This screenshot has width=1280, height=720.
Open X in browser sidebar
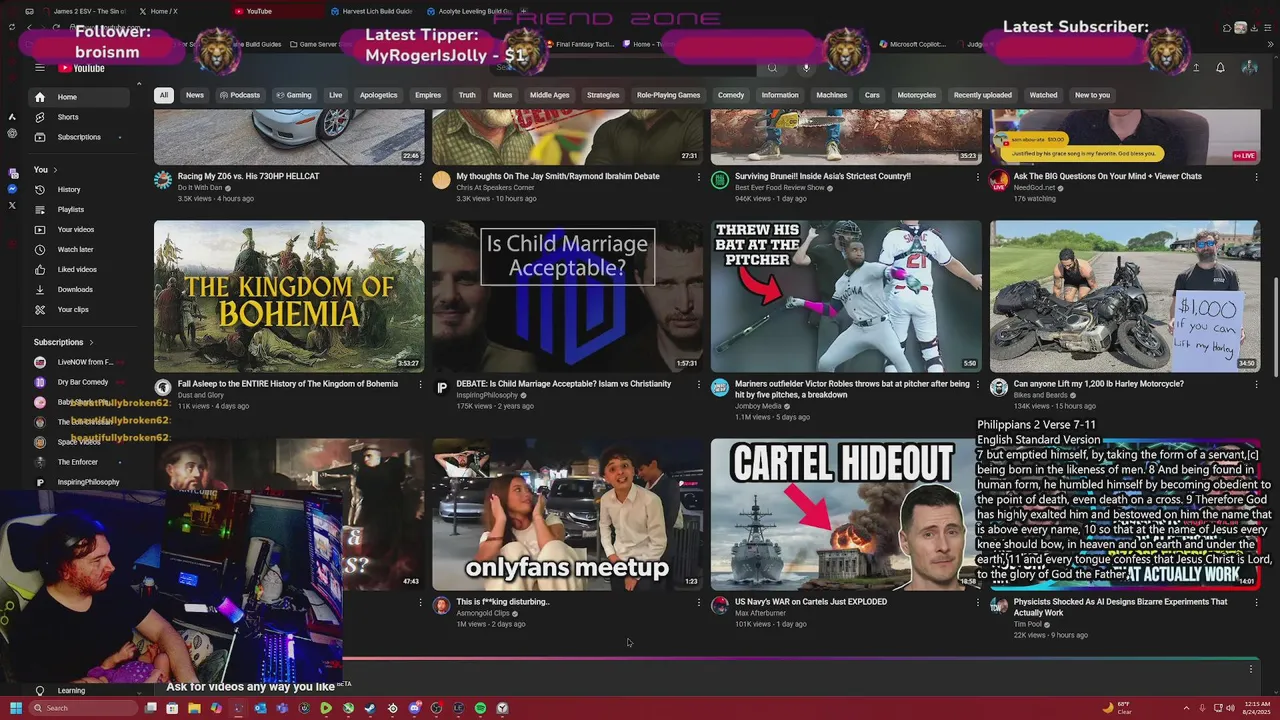(x=12, y=205)
